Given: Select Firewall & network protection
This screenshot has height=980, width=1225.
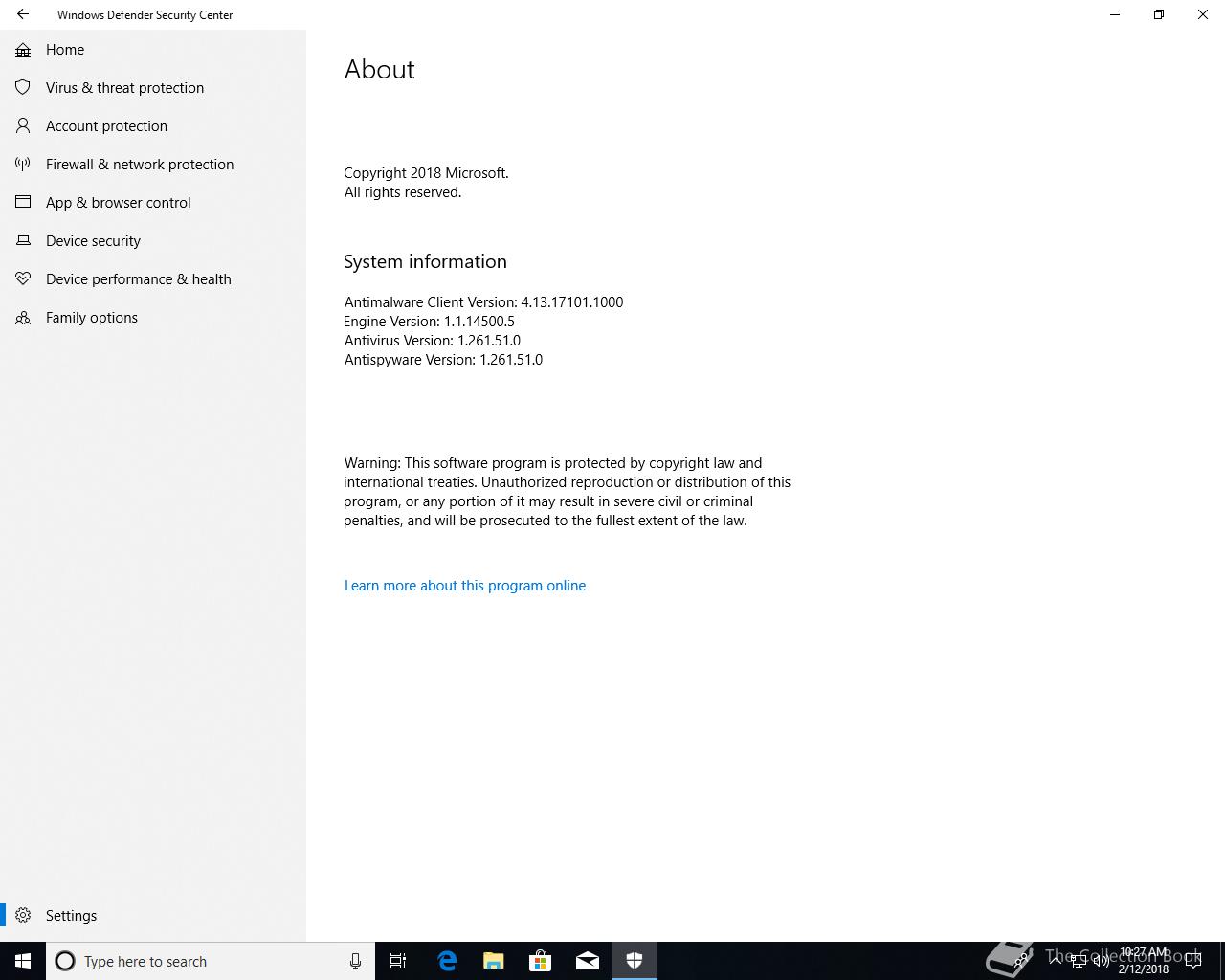Looking at the screenshot, I should point(153,165).
